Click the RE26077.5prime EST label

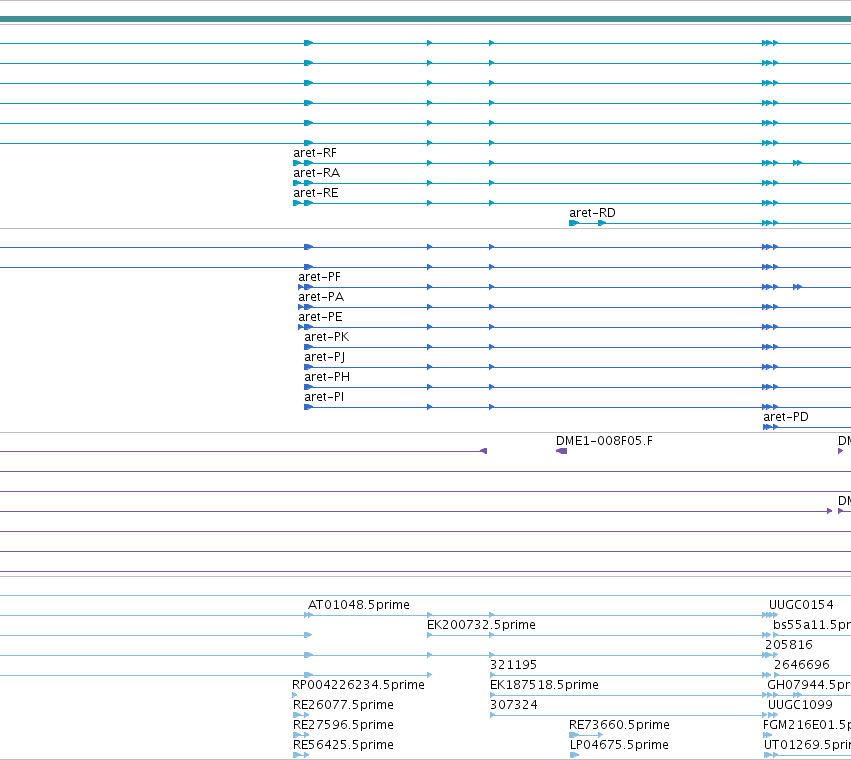[x=343, y=706]
